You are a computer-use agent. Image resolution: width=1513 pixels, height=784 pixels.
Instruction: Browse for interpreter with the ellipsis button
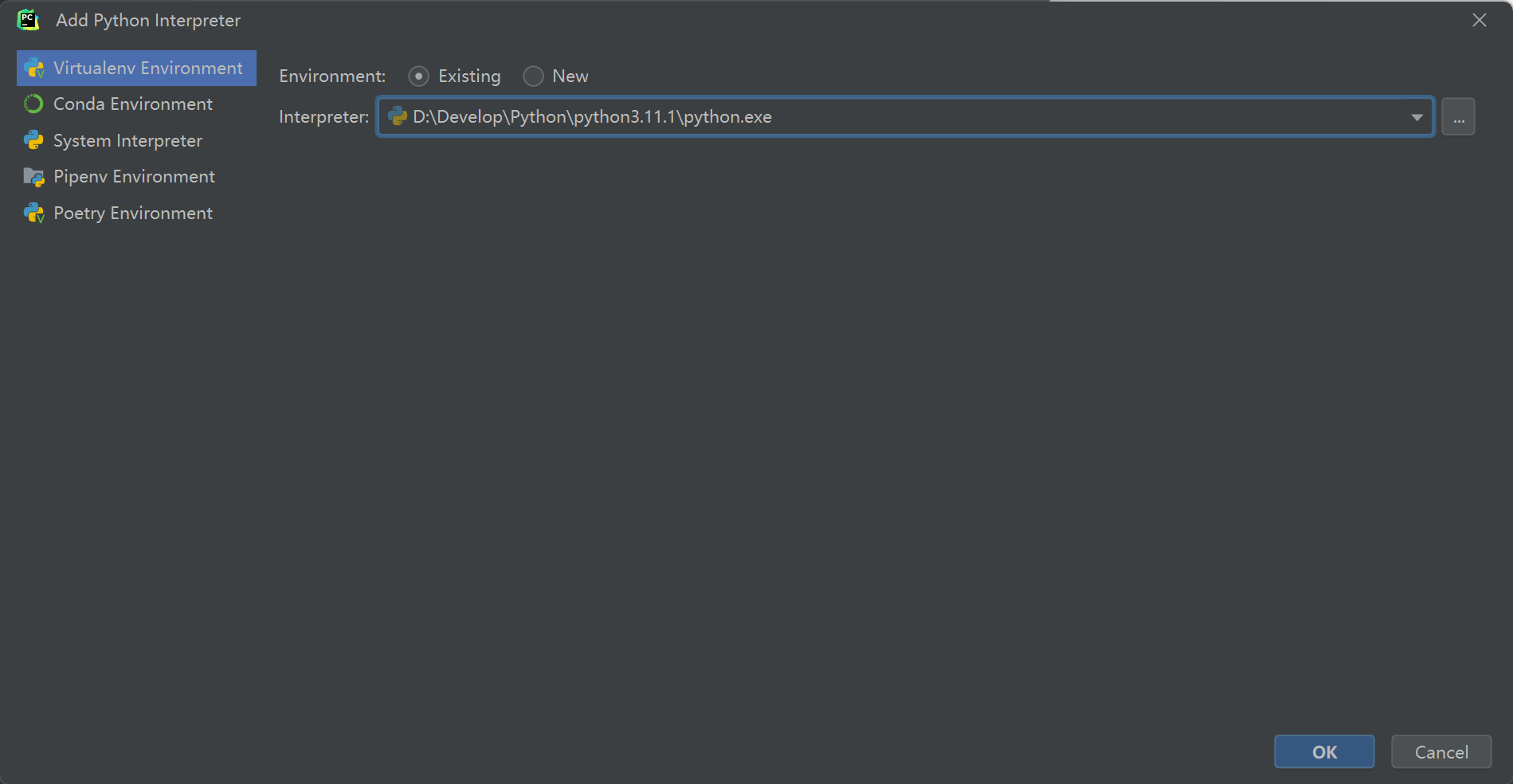pyautogui.click(x=1458, y=117)
